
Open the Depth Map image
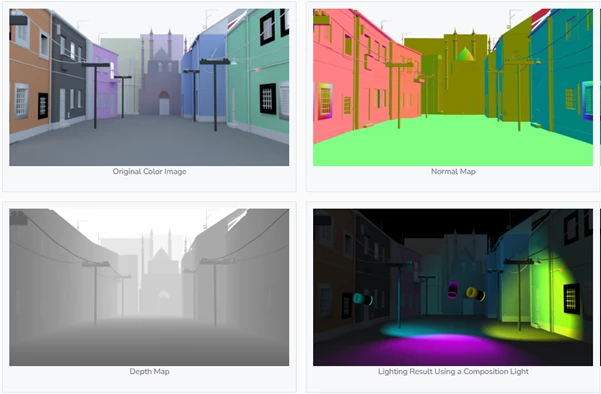(x=149, y=287)
